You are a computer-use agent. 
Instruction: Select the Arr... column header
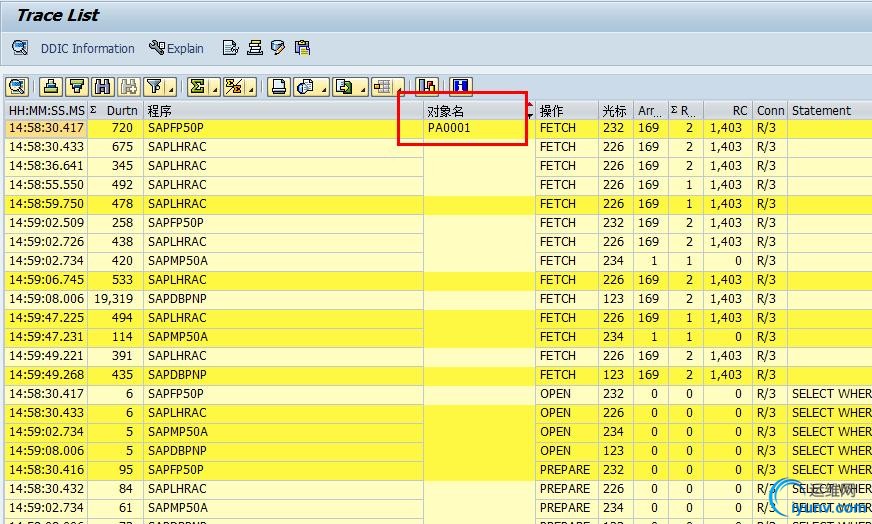[650, 111]
